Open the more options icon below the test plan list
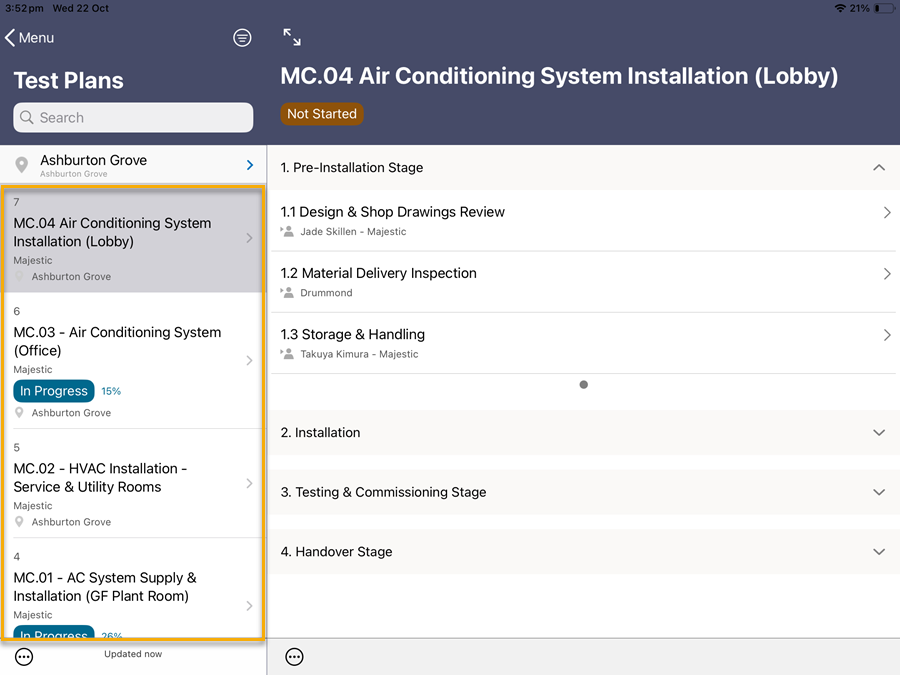This screenshot has width=900, height=675. coord(25,657)
